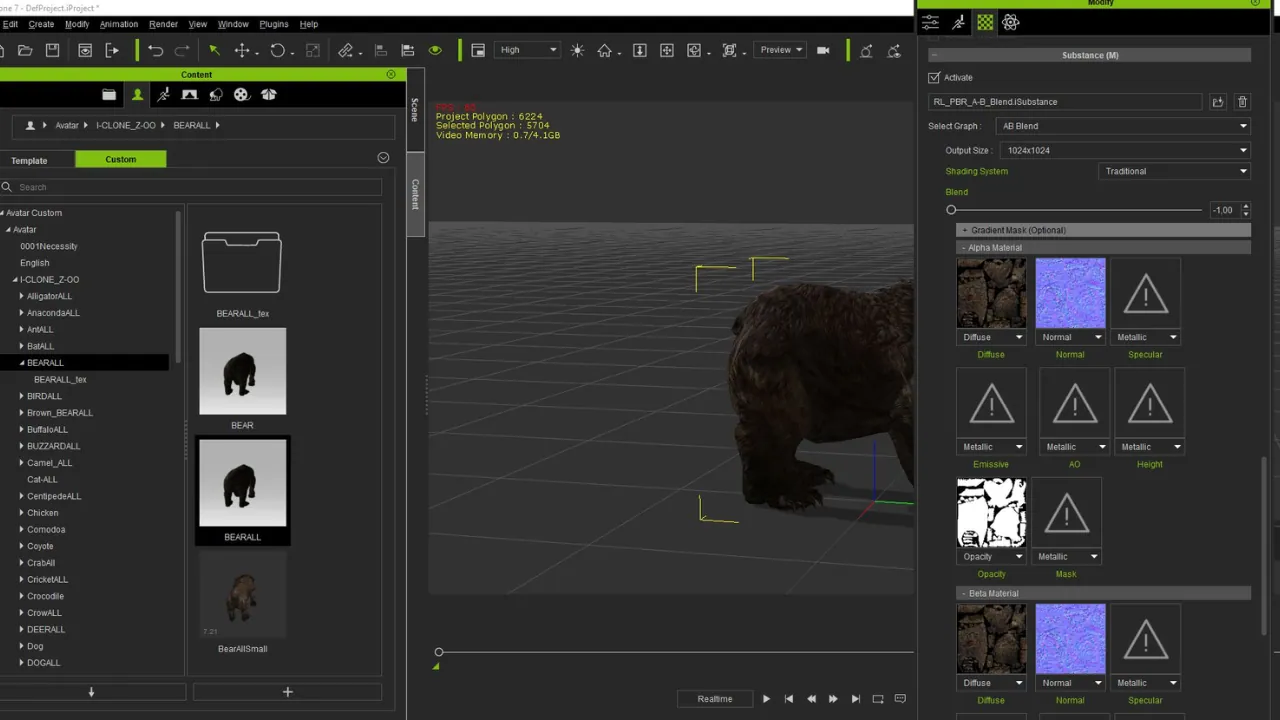1280x720 pixels.
Task: Open the Animation menu
Action: click(119, 24)
